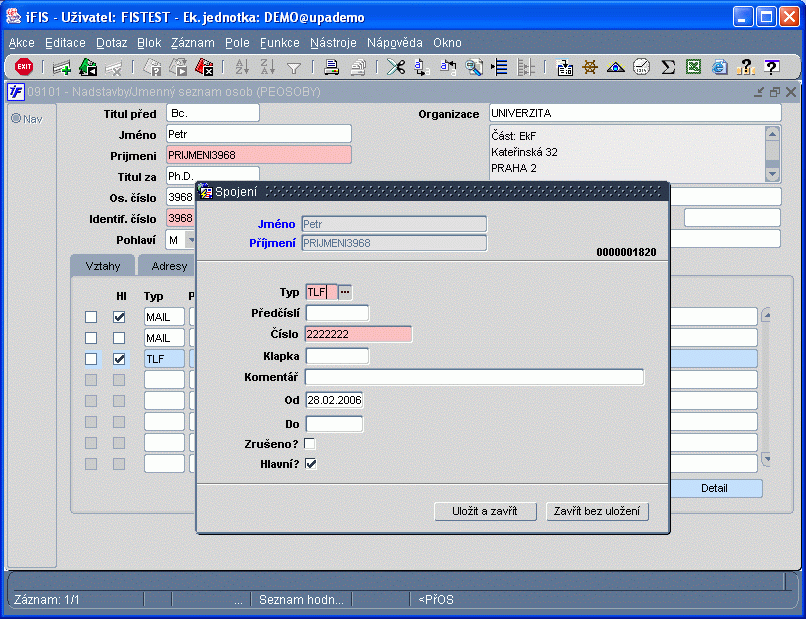Click the insert new record icon
This screenshot has height=619, width=806.
(62, 67)
